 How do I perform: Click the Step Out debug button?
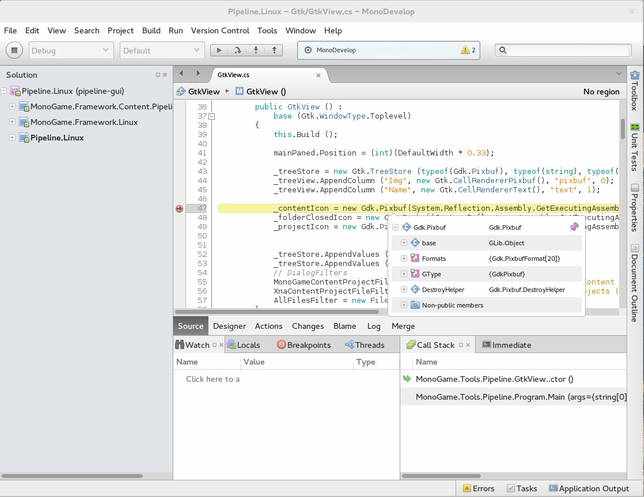(274, 51)
